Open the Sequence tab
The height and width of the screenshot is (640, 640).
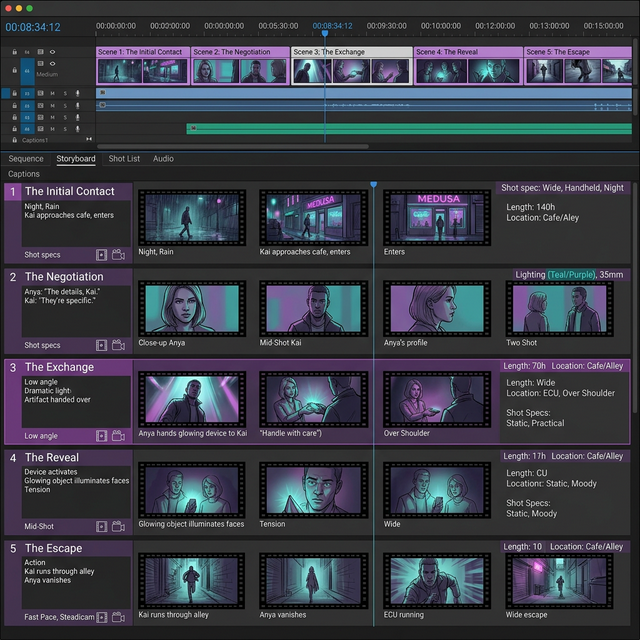pos(26,159)
